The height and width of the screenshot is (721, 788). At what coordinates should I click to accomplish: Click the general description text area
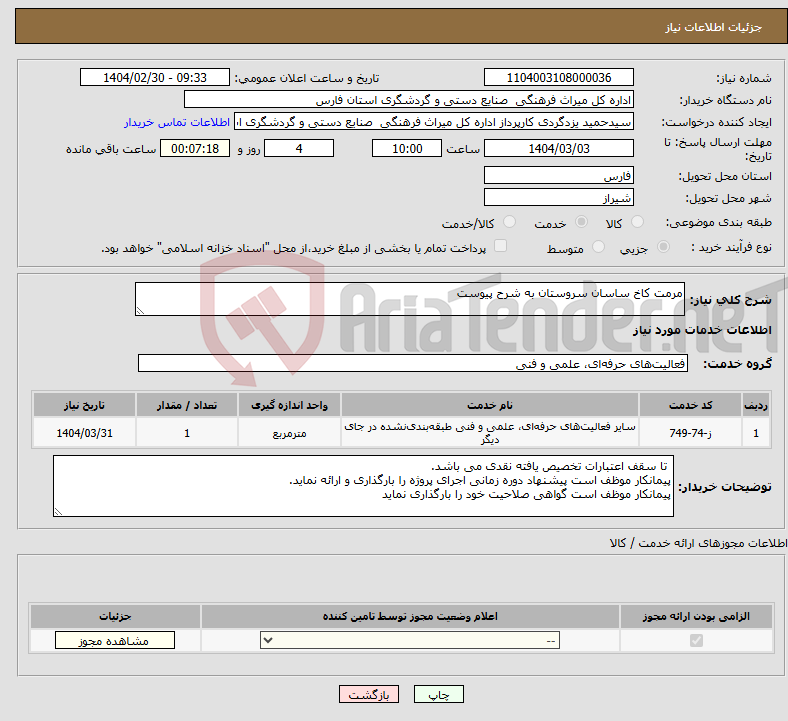pos(410,299)
